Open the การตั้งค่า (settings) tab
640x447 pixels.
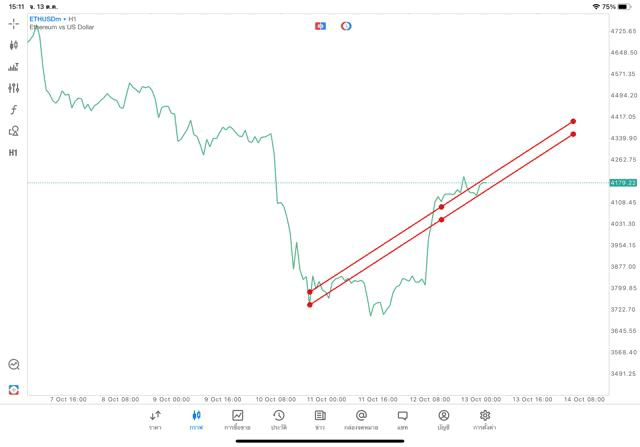tap(485, 420)
